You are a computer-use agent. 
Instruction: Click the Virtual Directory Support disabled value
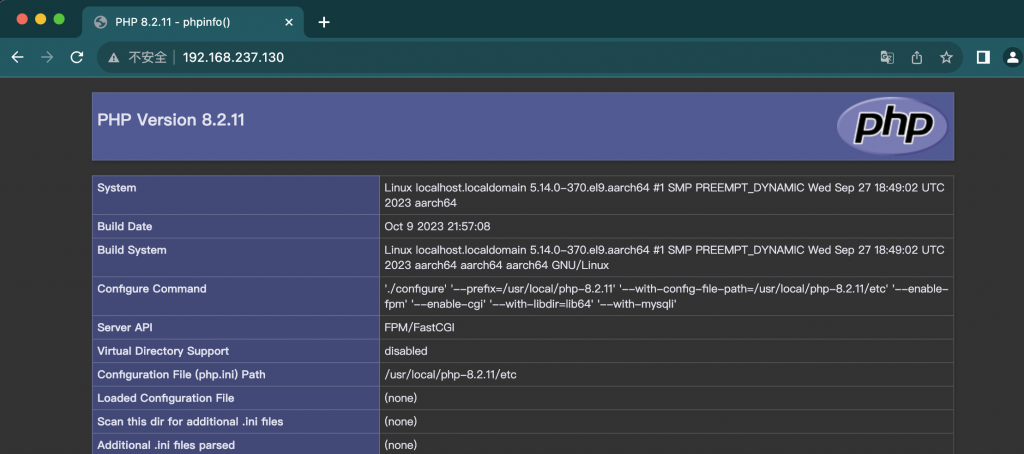point(406,351)
